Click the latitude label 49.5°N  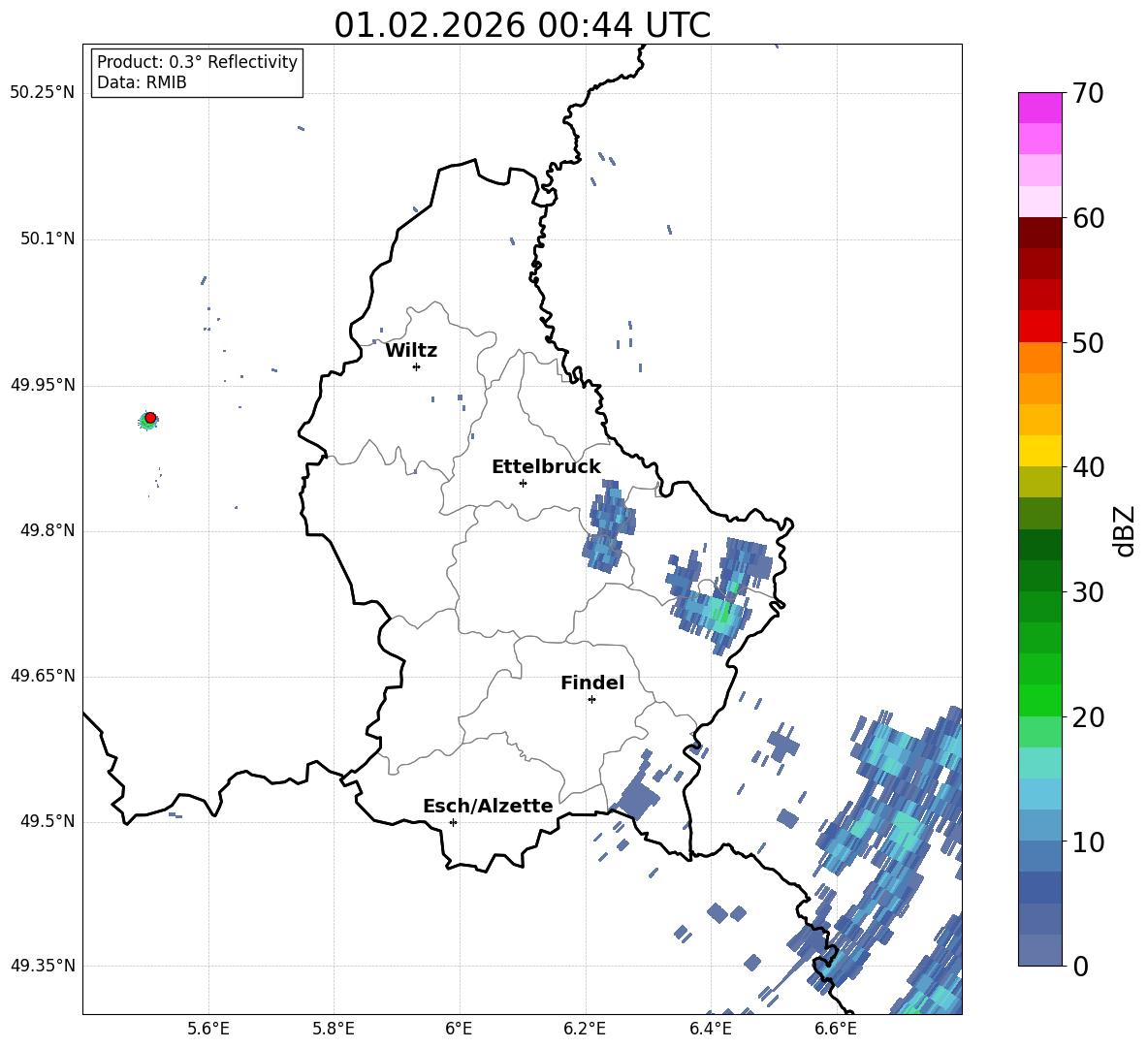pyautogui.click(x=48, y=821)
